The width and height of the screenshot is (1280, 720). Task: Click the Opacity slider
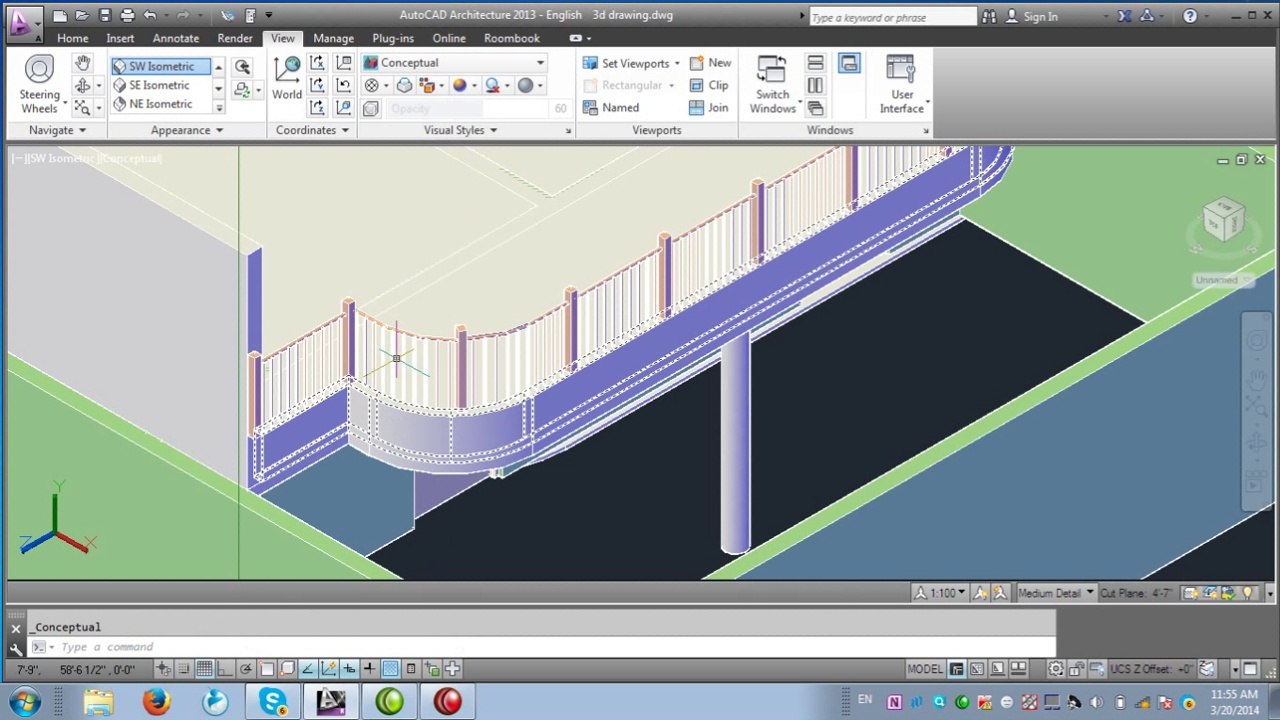click(465, 108)
